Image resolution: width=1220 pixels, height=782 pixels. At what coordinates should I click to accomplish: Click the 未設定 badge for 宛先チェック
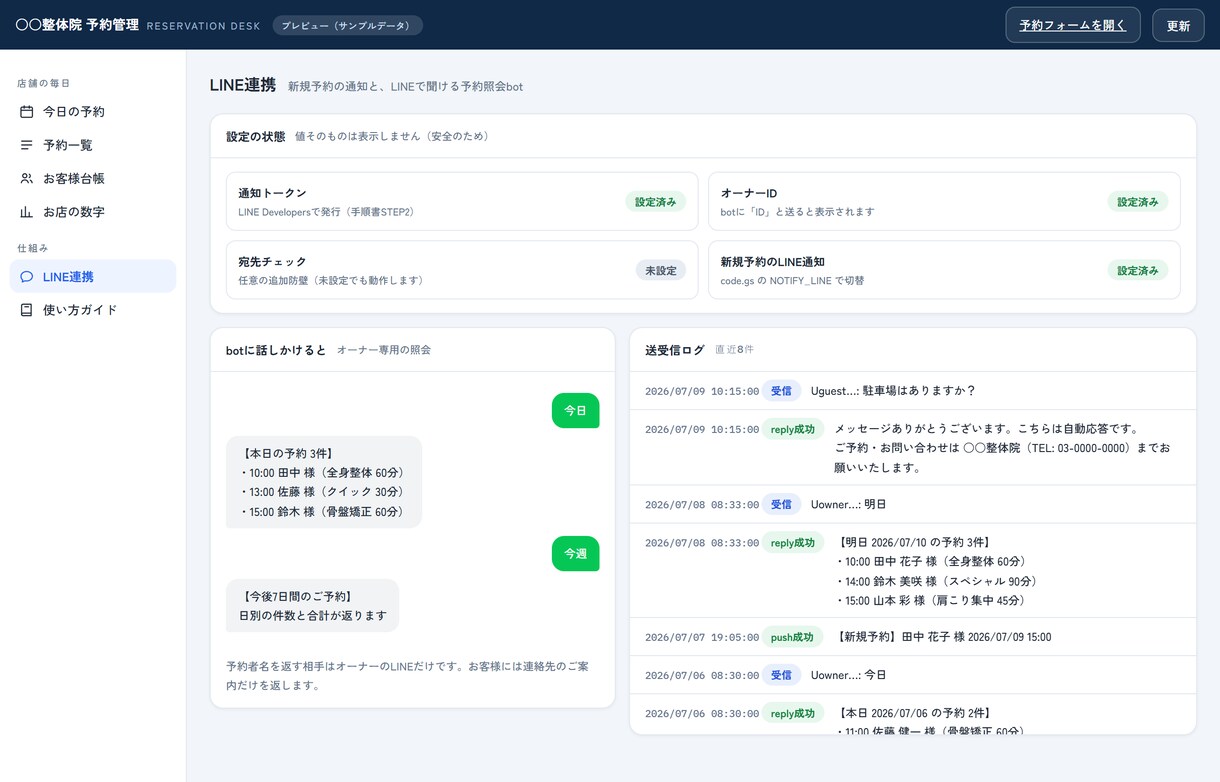661,270
